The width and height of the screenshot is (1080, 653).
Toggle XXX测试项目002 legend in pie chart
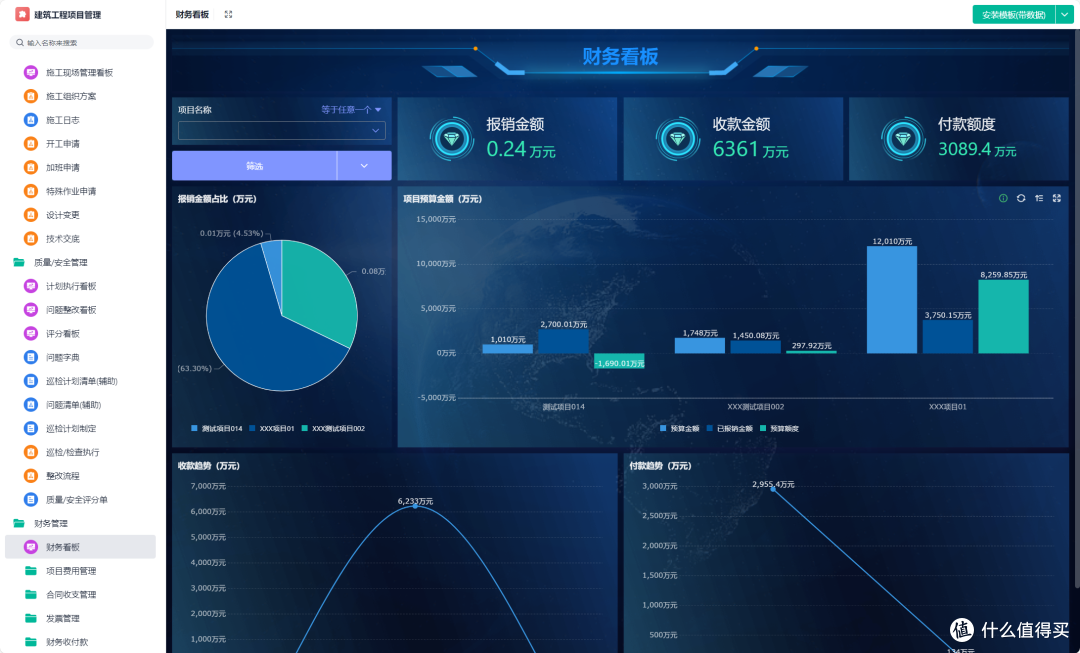[x=333, y=428]
